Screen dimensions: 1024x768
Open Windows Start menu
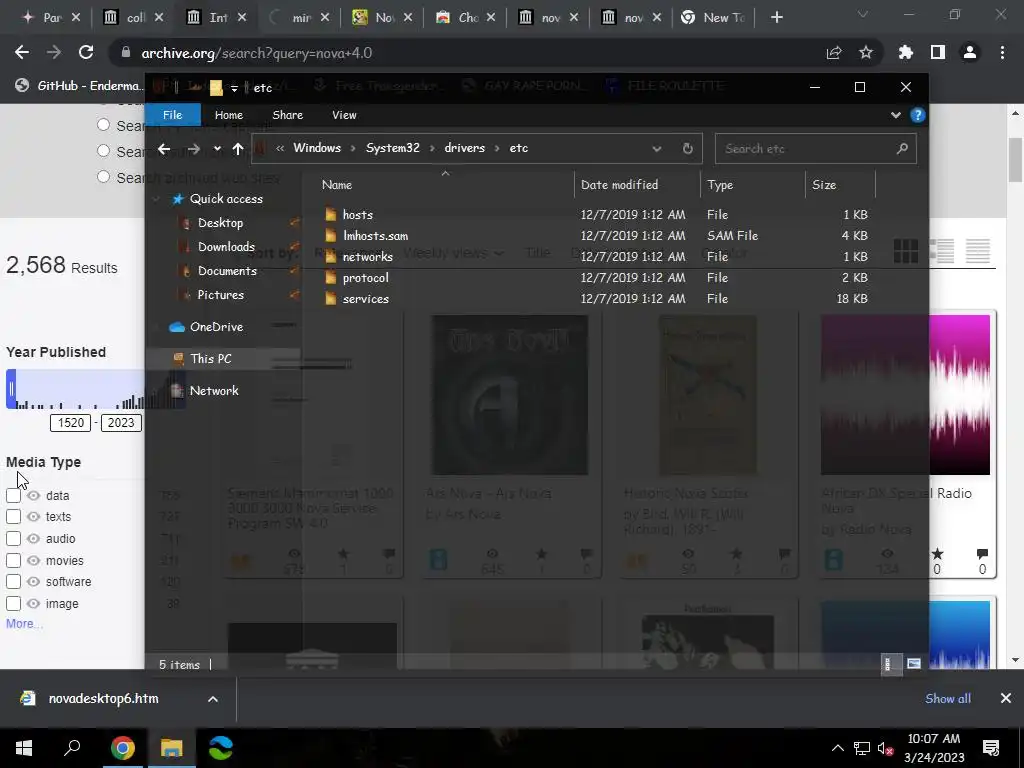[x=24, y=748]
